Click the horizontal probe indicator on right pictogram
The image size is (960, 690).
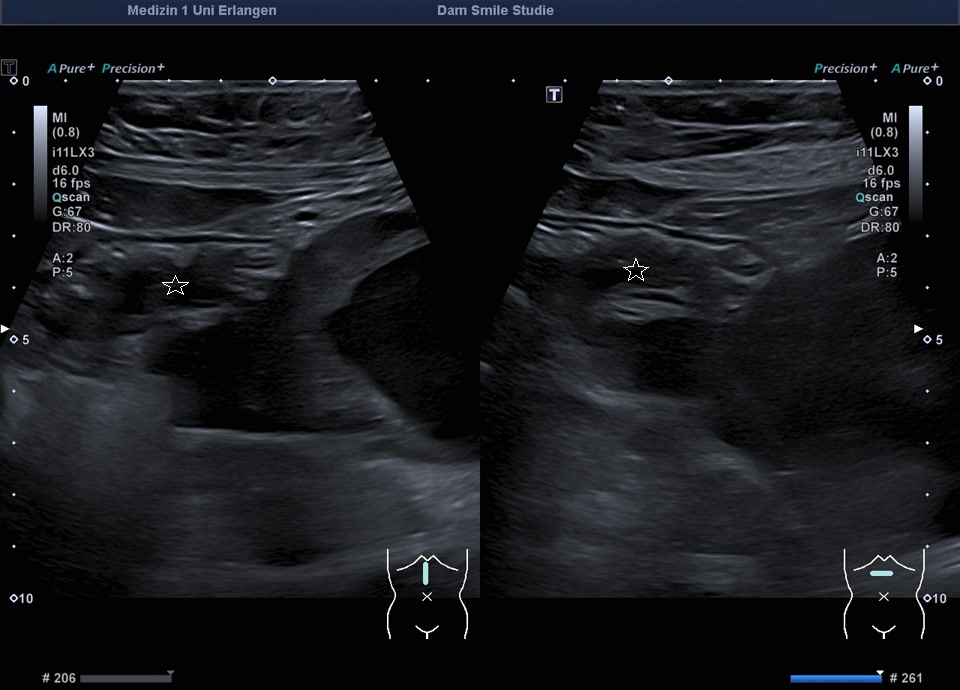point(882,574)
